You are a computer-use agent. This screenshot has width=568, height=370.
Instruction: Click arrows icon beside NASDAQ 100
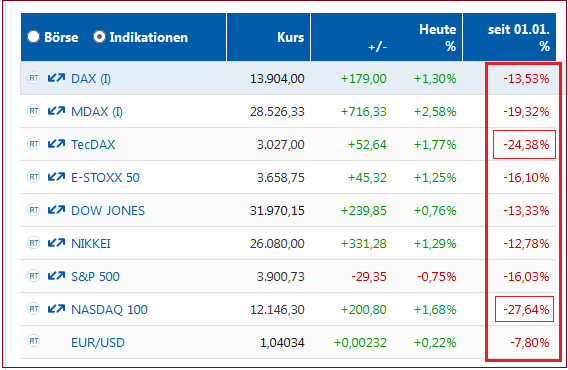(x=56, y=309)
